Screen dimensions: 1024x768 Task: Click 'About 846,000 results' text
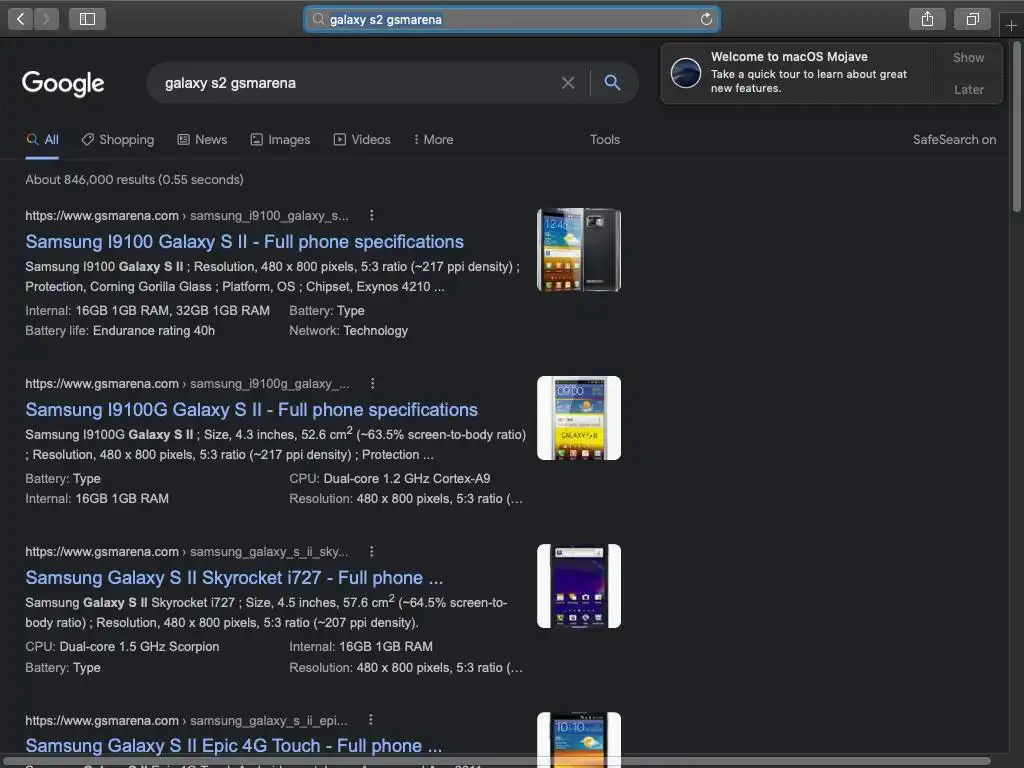click(135, 180)
